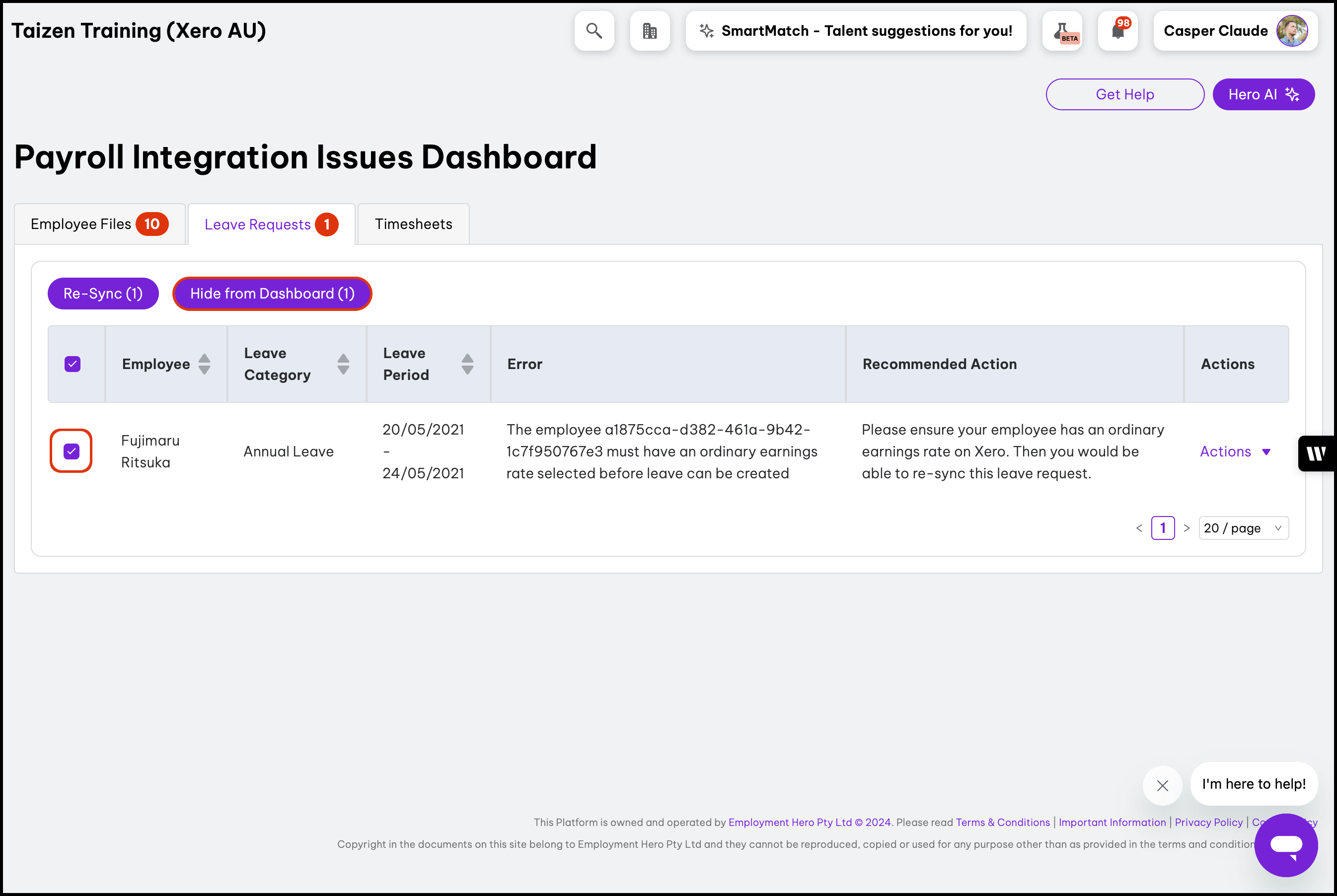Uncheck the select-all header checkbox

pyautogui.click(x=73, y=364)
